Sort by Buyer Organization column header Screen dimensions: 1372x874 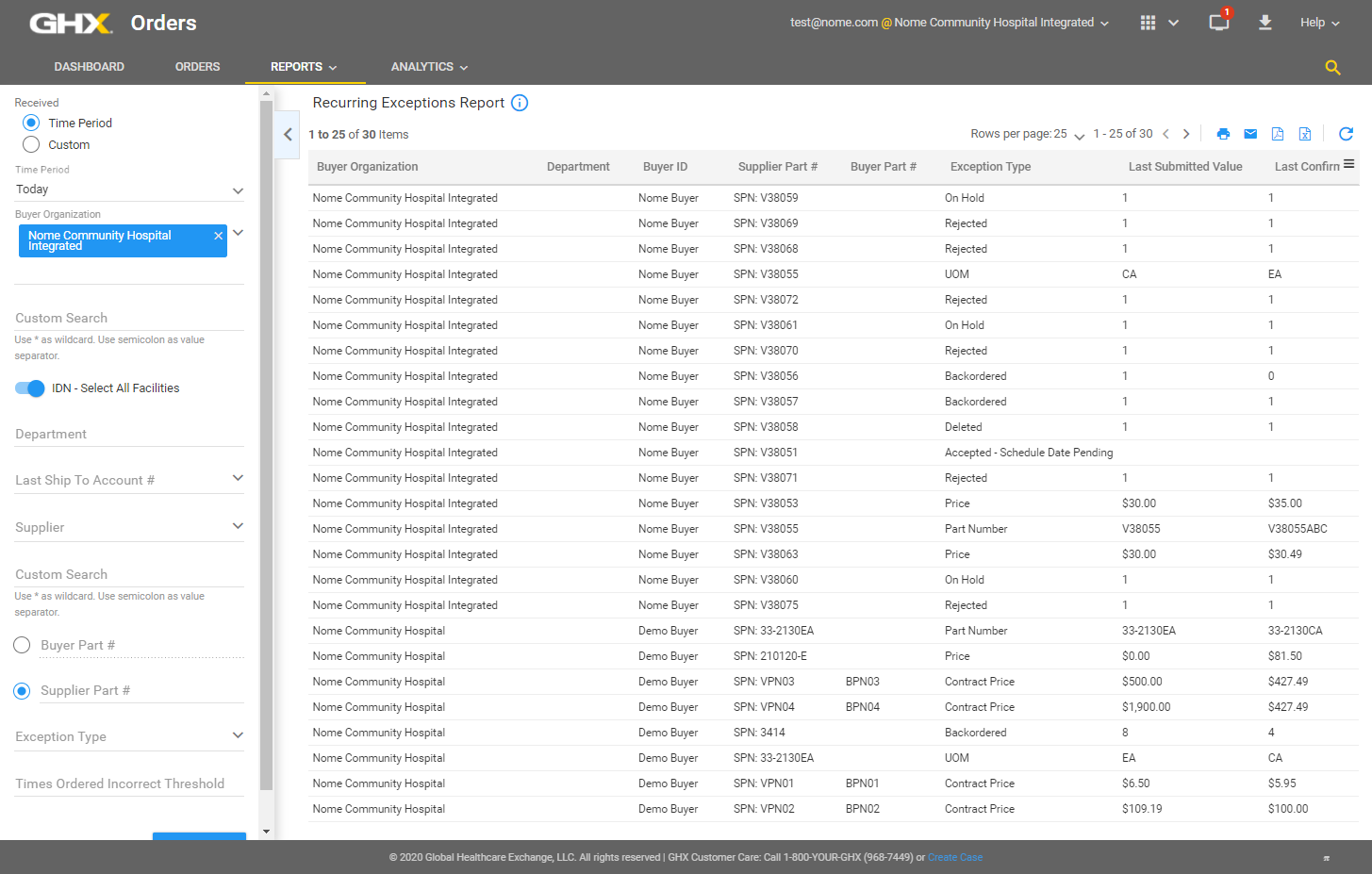pyautogui.click(x=368, y=167)
